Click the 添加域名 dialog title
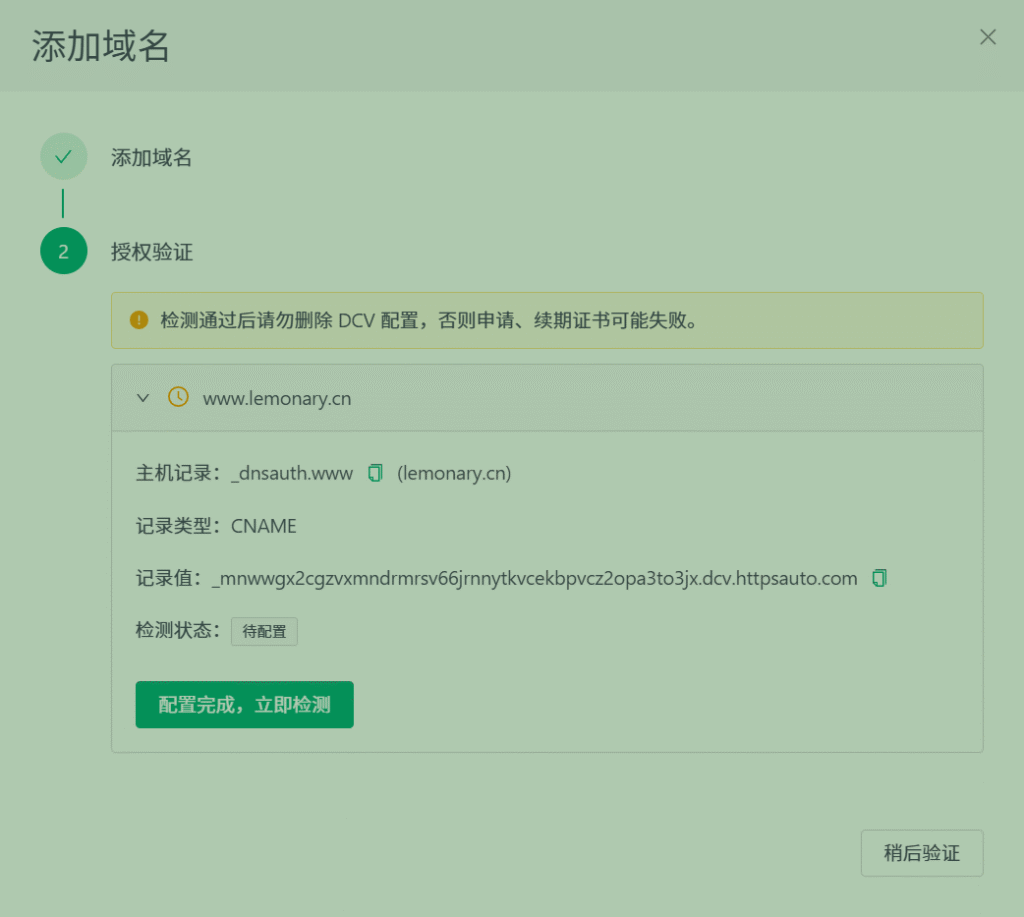 click(101, 46)
